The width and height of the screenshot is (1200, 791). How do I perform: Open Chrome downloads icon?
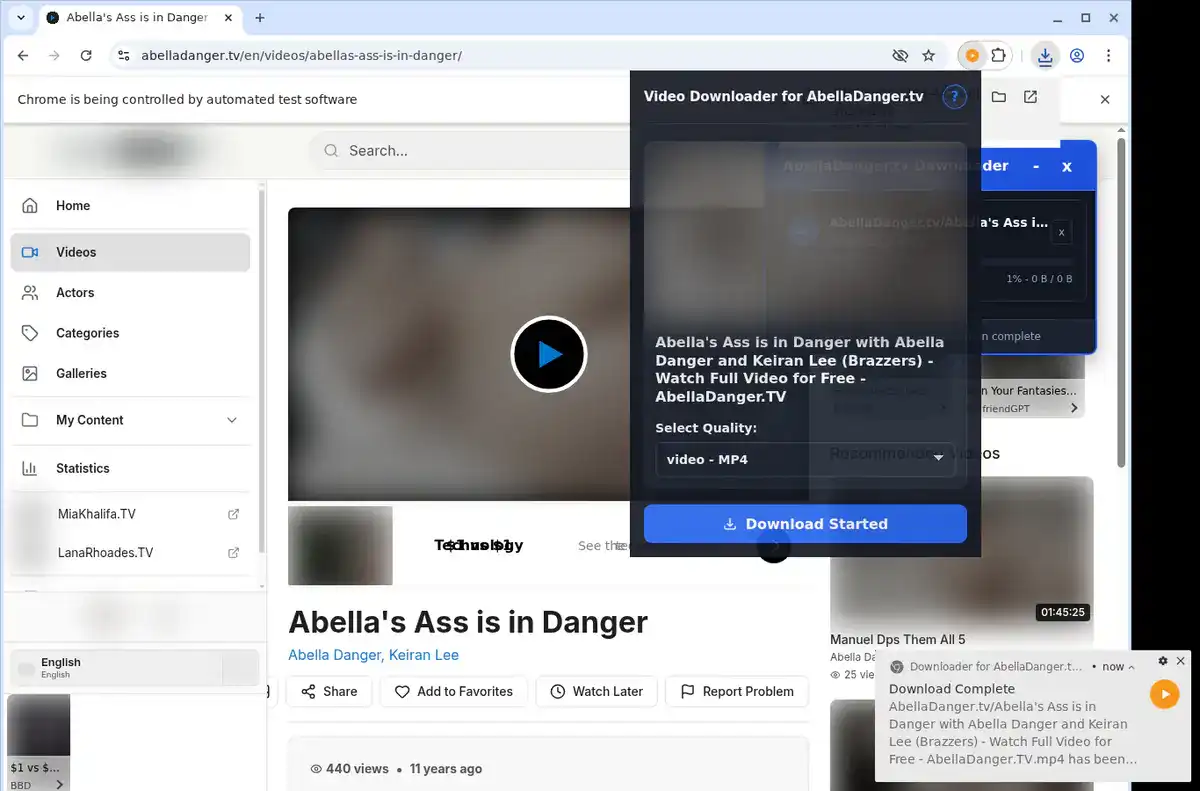(1045, 56)
